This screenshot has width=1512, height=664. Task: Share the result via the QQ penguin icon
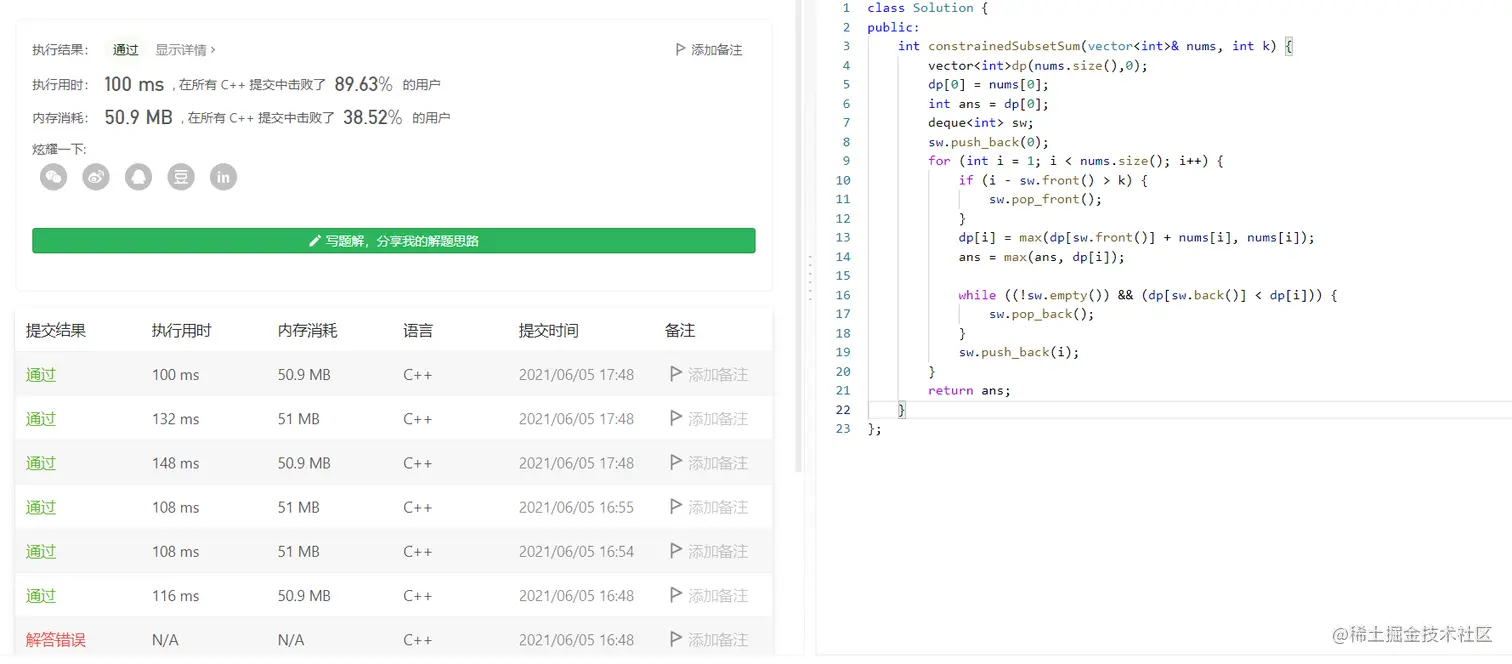[x=138, y=177]
